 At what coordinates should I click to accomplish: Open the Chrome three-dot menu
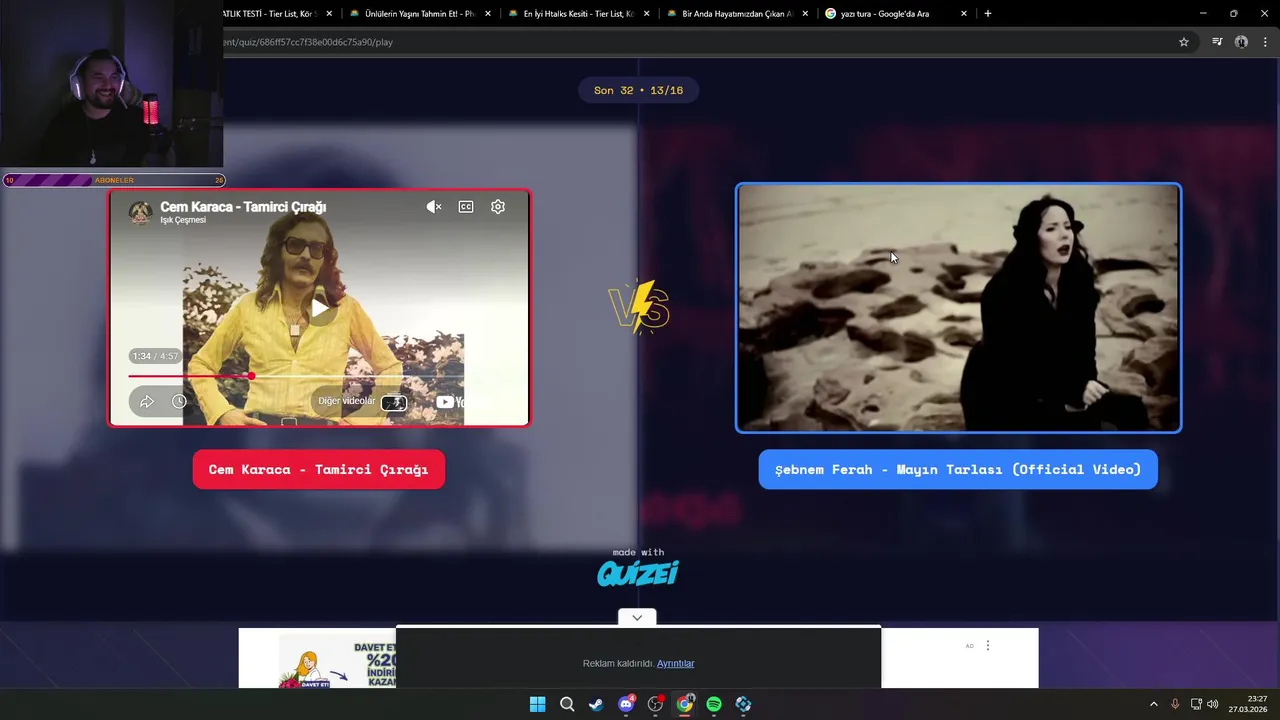[x=1265, y=42]
